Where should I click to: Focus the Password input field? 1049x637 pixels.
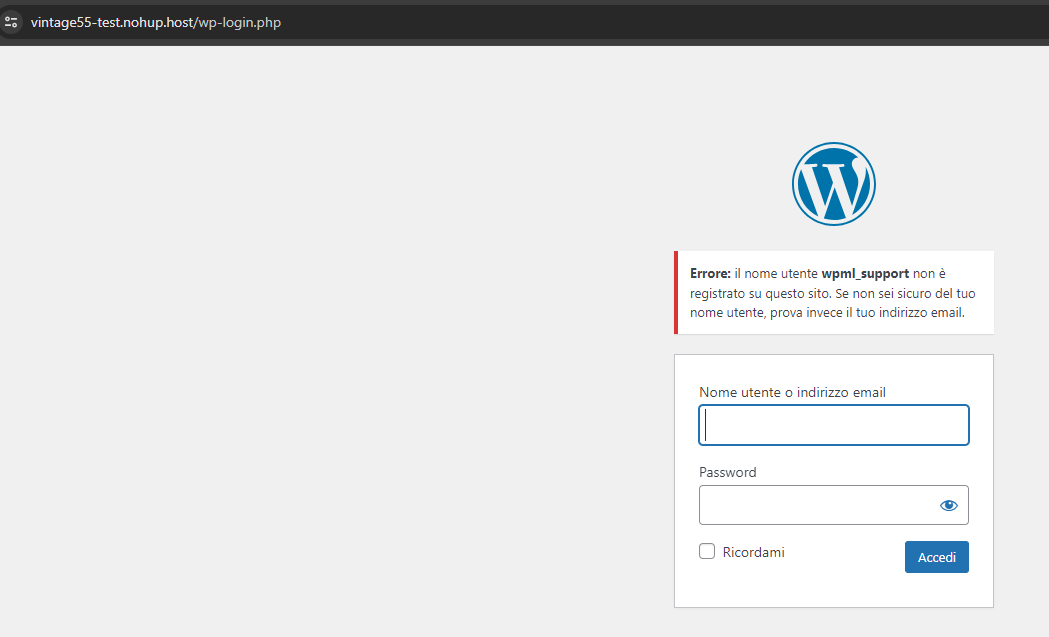[x=834, y=505]
